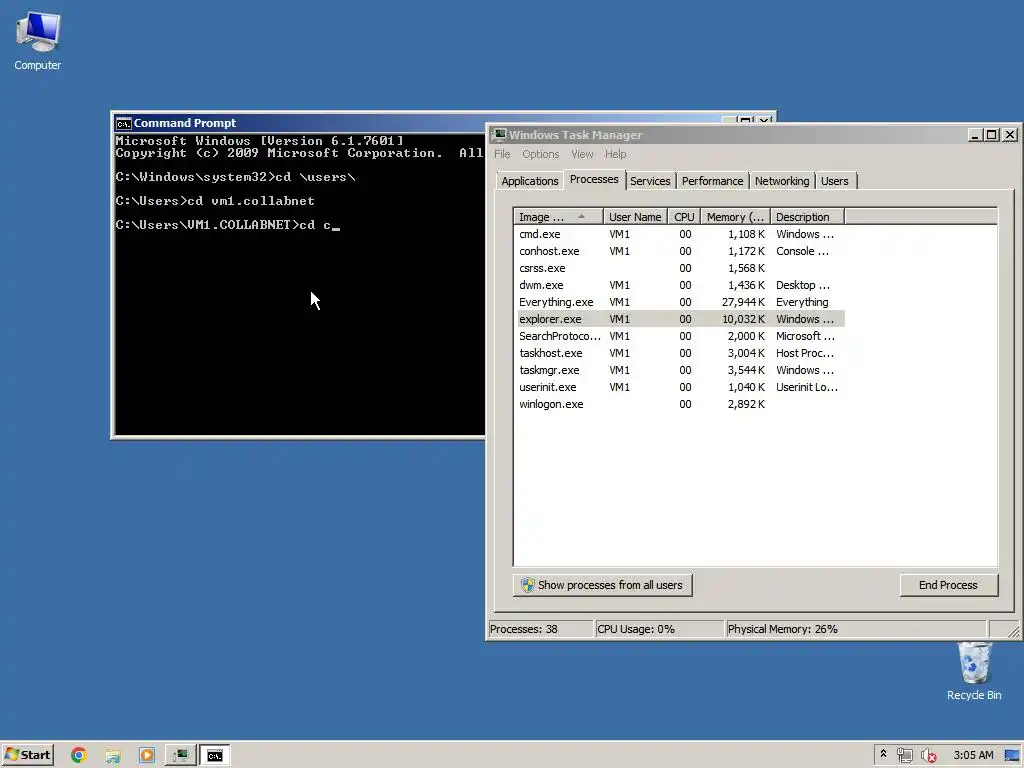Switch to the Processes tab
The width and height of the screenshot is (1024, 768).
pos(594,179)
